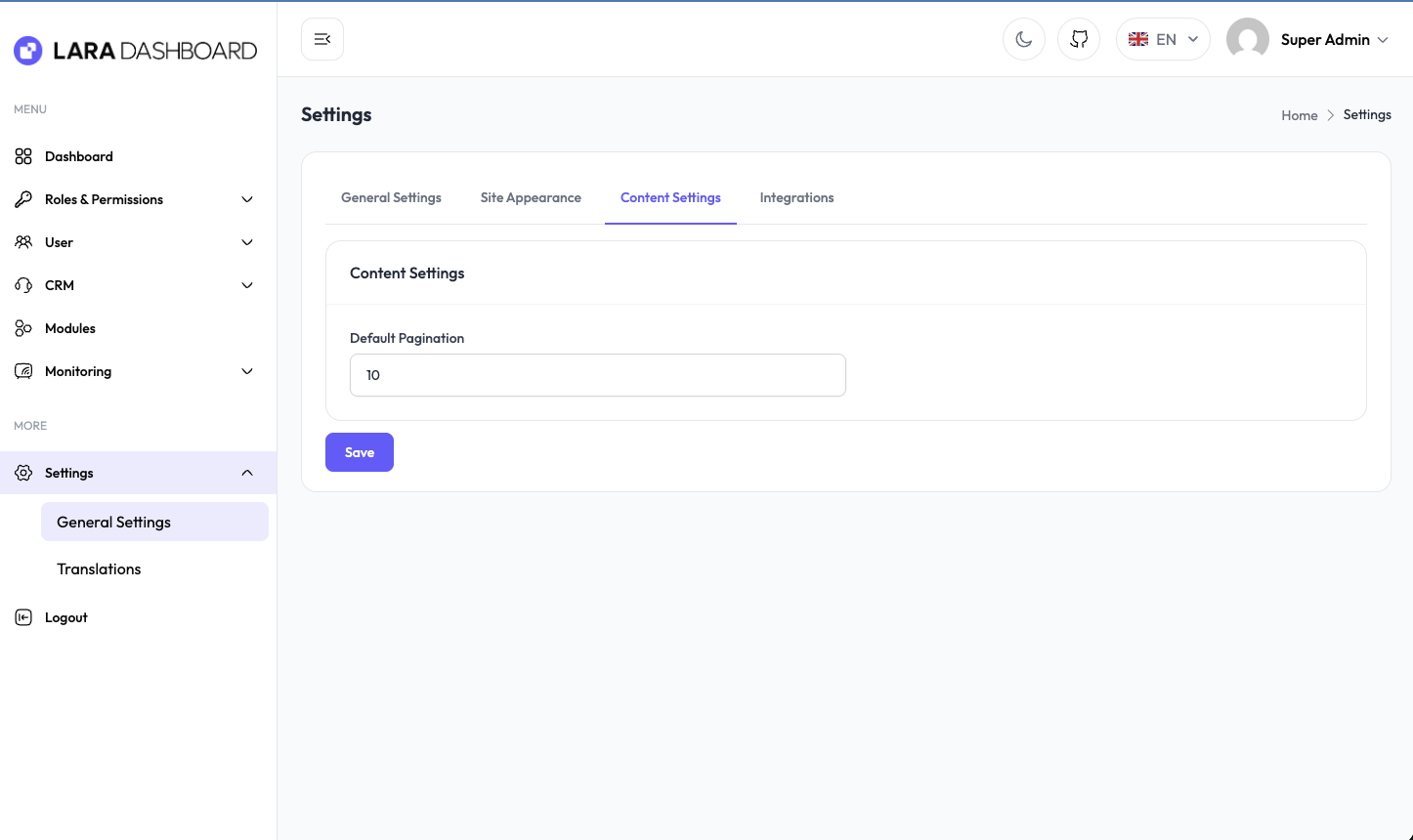Click the Modules icon in sidebar
Viewport: 1413px width, 840px height.
pyautogui.click(x=23, y=328)
